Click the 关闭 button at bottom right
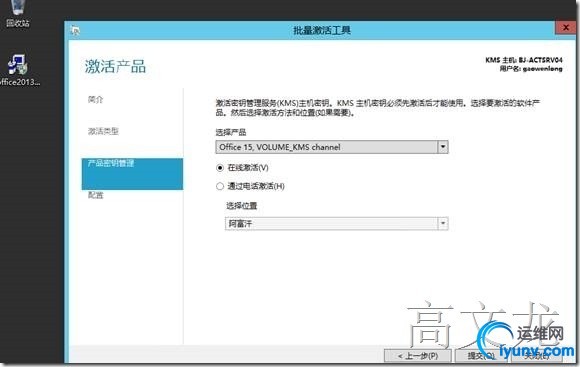The height and width of the screenshot is (367, 580). click(x=537, y=356)
